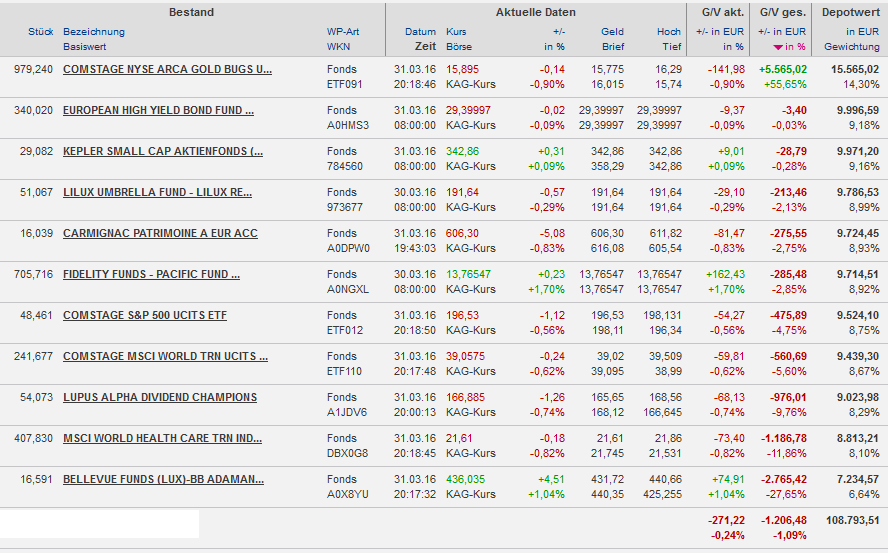Sort holdings by WP-Art header
Screen dimensions: 888x553
tap(343, 32)
